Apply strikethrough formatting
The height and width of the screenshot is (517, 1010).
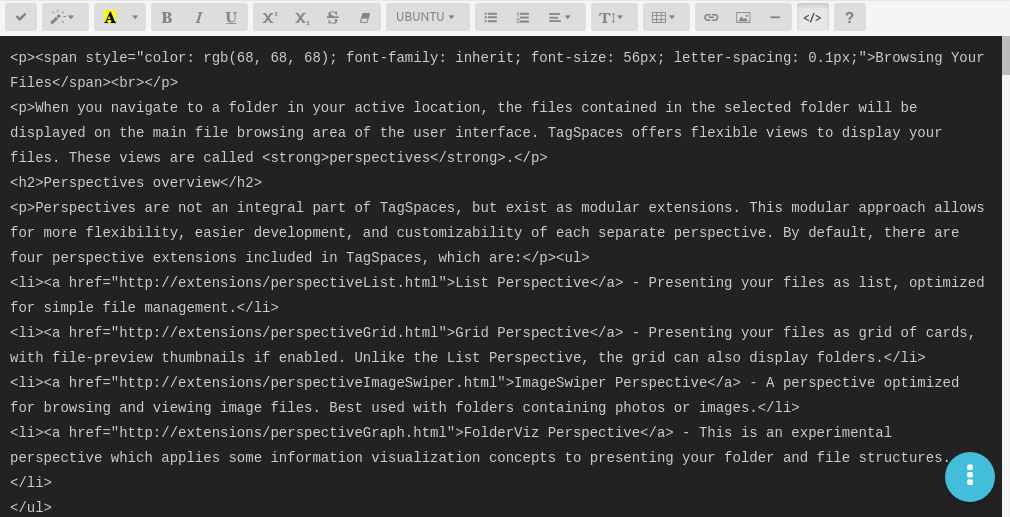tap(333, 17)
